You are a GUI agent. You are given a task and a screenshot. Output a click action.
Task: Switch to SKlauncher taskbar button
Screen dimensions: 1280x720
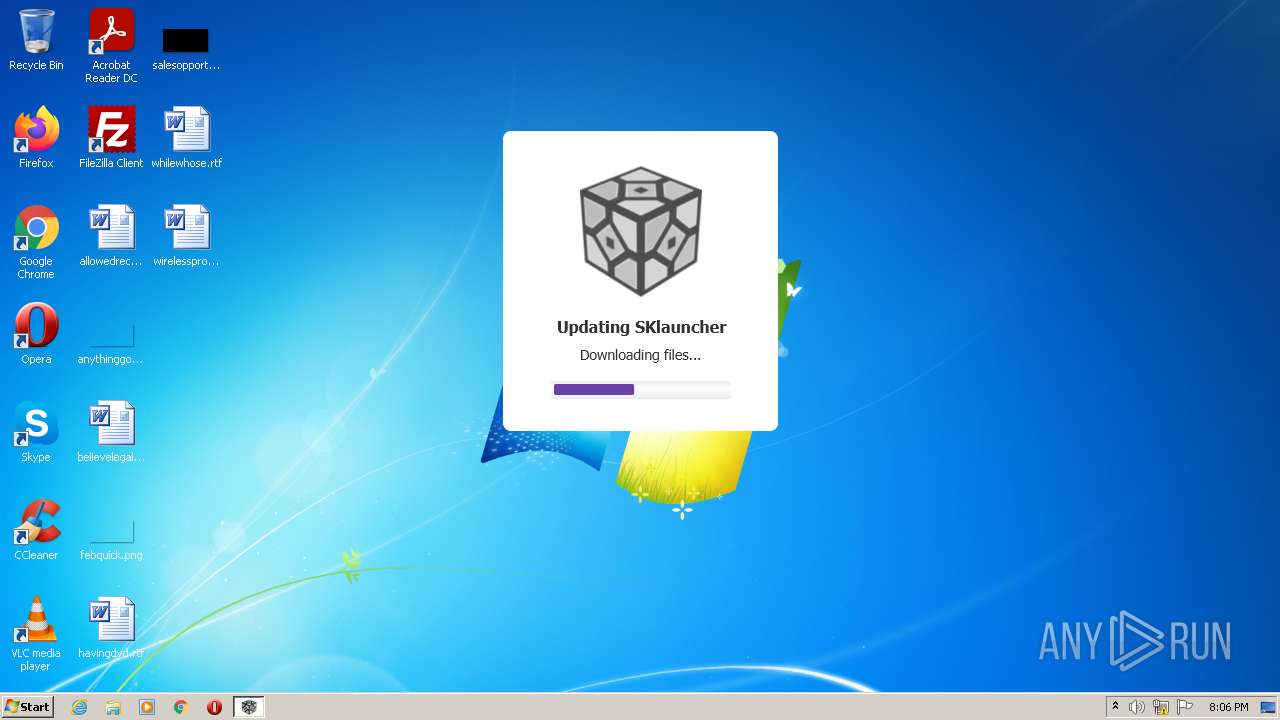click(249, 707)
